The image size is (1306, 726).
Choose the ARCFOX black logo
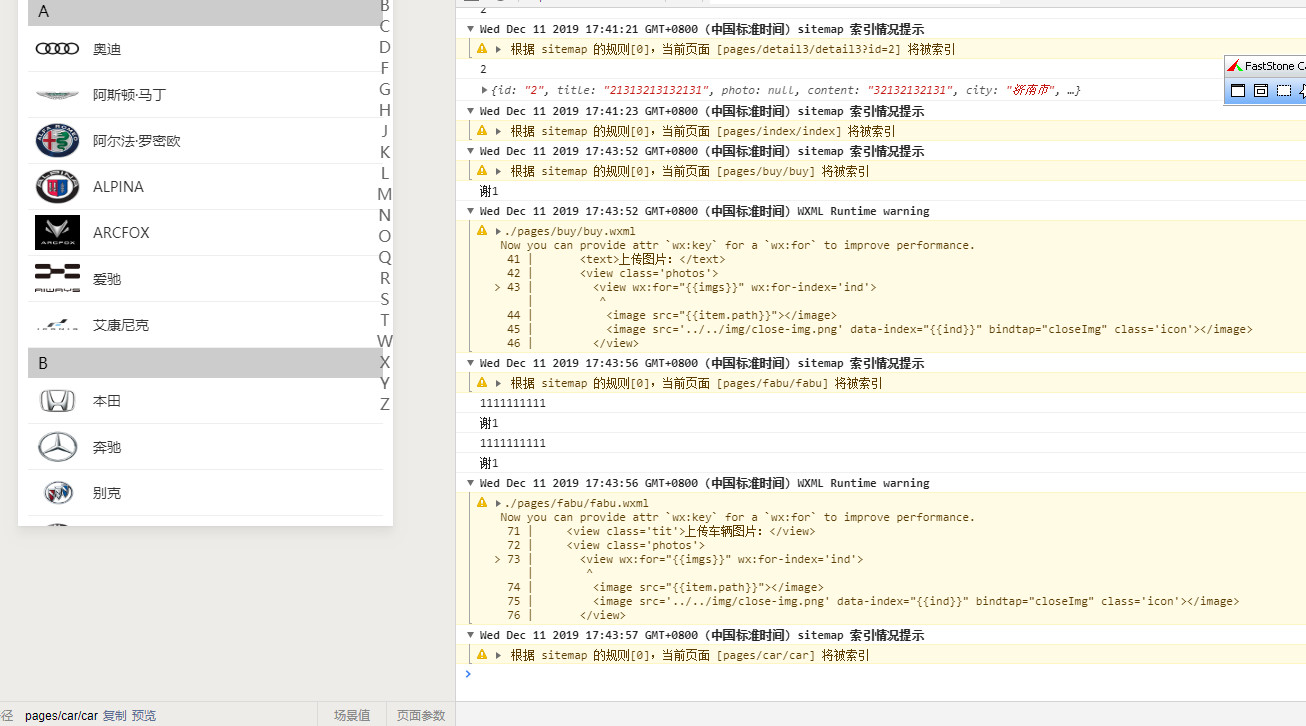[57, 233]
